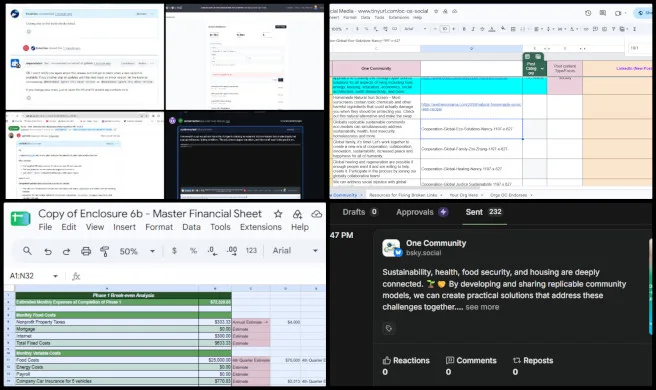Click the formula bar beside fx
This screenshot has height=390, width=656.
tap(203, 276)
